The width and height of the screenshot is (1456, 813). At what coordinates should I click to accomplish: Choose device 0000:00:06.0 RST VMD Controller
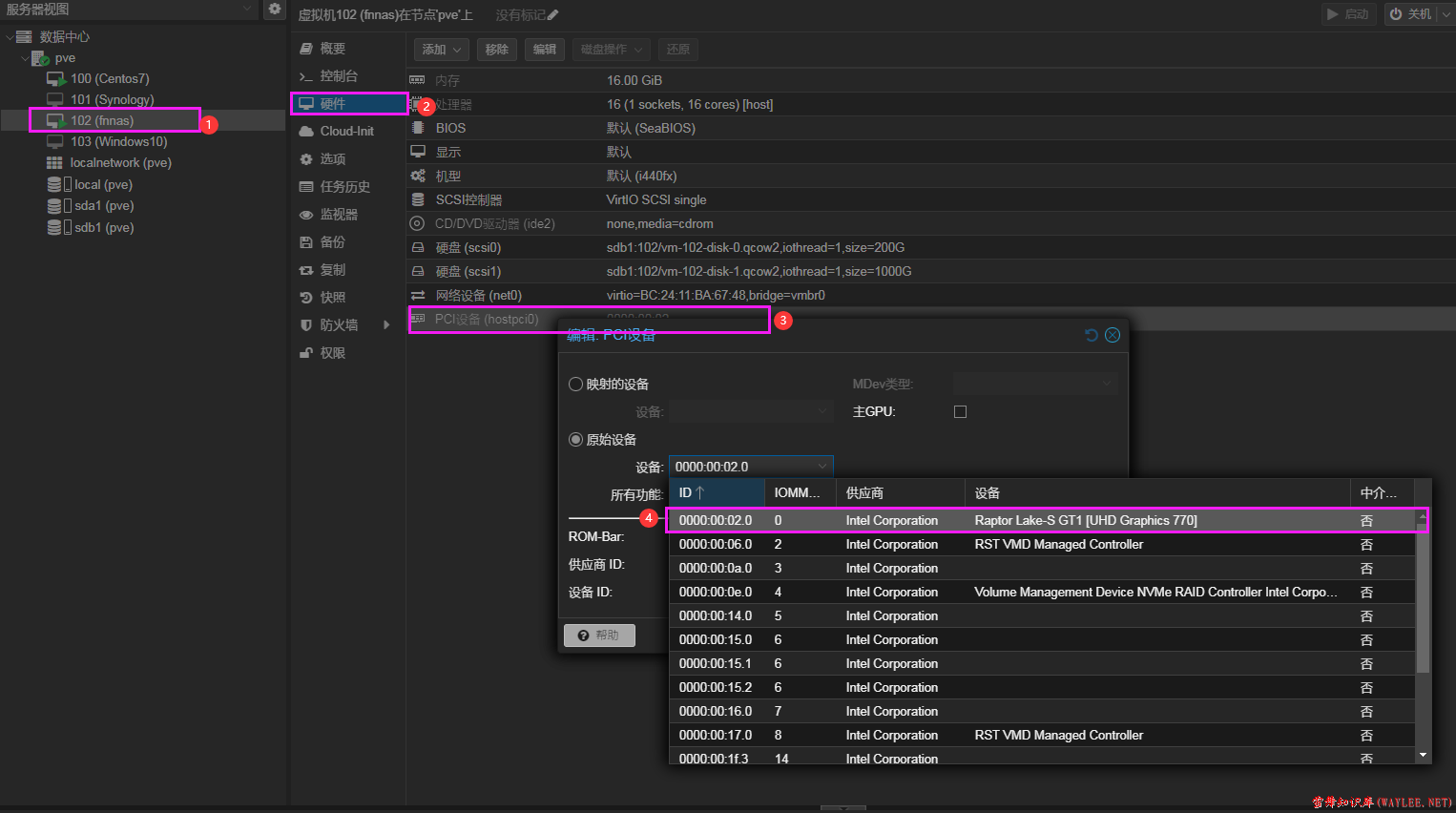pos(1042,544)
